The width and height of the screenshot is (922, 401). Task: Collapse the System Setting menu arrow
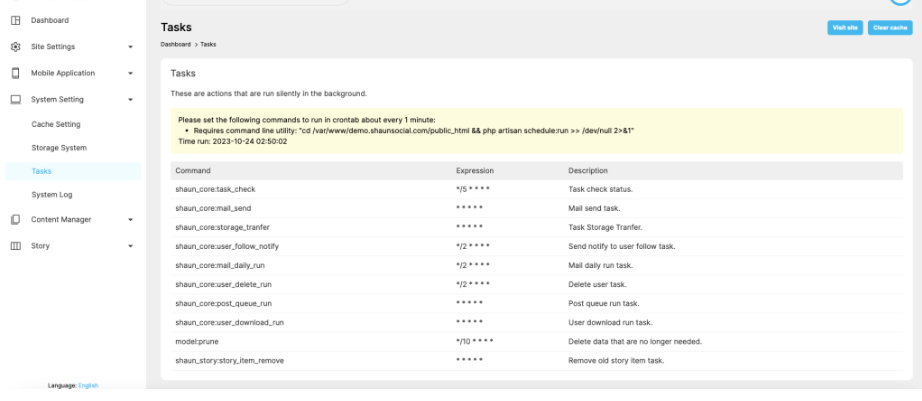pos(130,99)
